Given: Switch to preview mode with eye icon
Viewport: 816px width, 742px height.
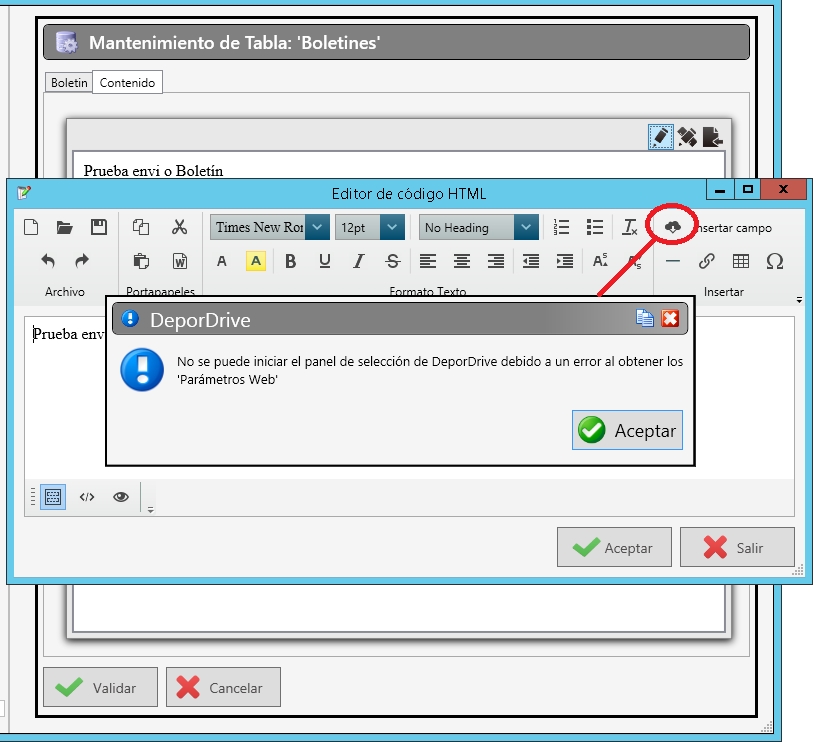Looking at the screenshot, I should [x=121, y=497].
